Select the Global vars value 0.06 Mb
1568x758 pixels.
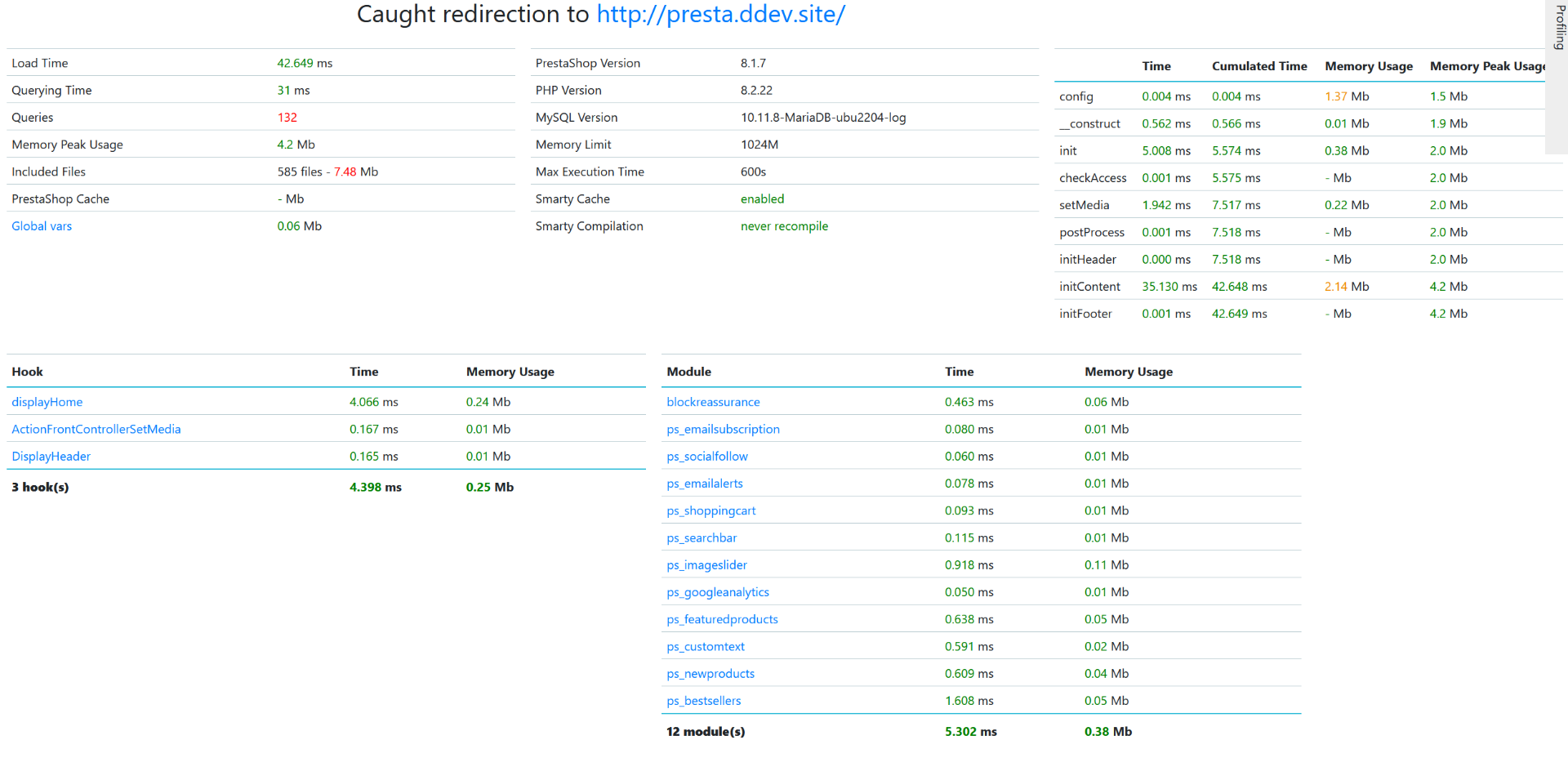(x=299, y=226)
